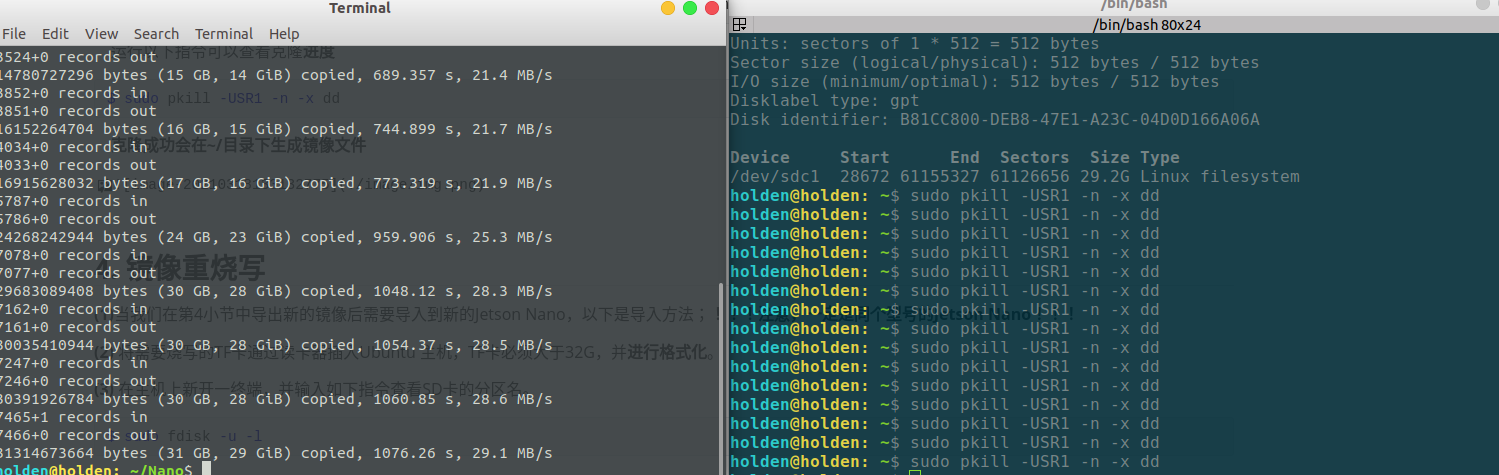Click the holden@holden ~/Nano prompt
Image resolution: width=1499 pixels, height=475 pixels.
[97, 469]
